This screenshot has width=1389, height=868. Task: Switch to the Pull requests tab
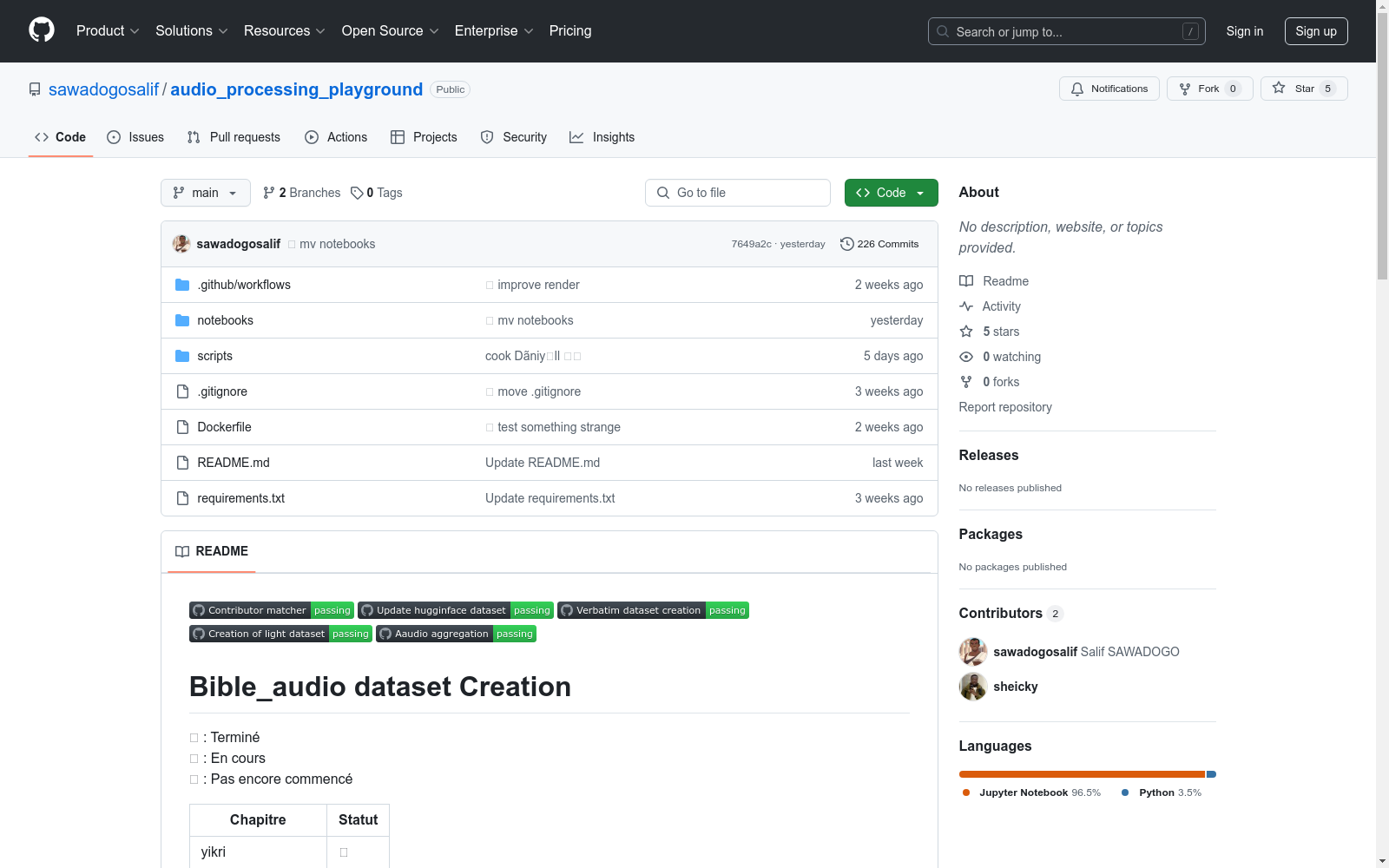click(x=234, y=137)
